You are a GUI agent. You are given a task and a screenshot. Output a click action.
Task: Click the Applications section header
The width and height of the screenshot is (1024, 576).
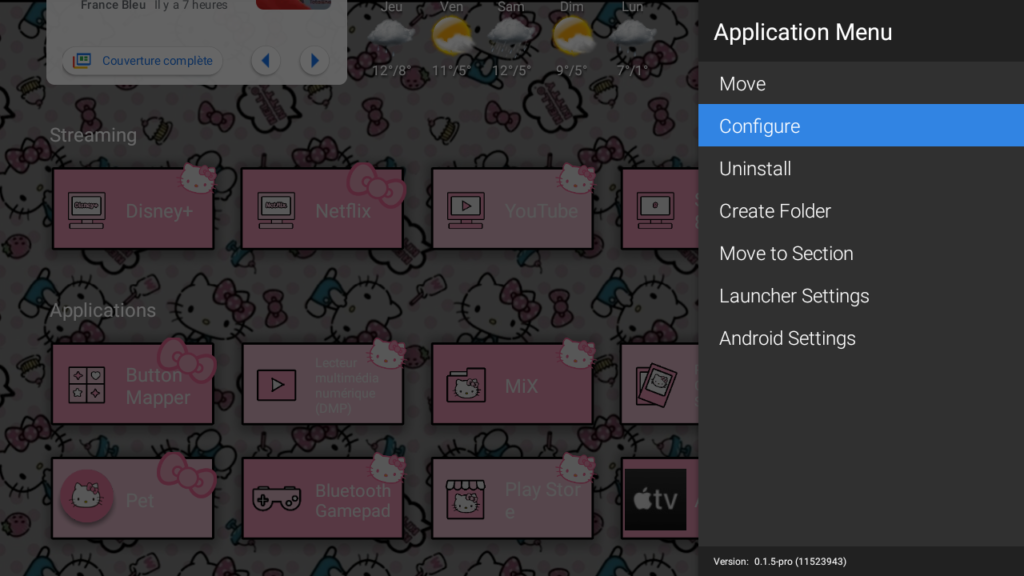[103, 310]
